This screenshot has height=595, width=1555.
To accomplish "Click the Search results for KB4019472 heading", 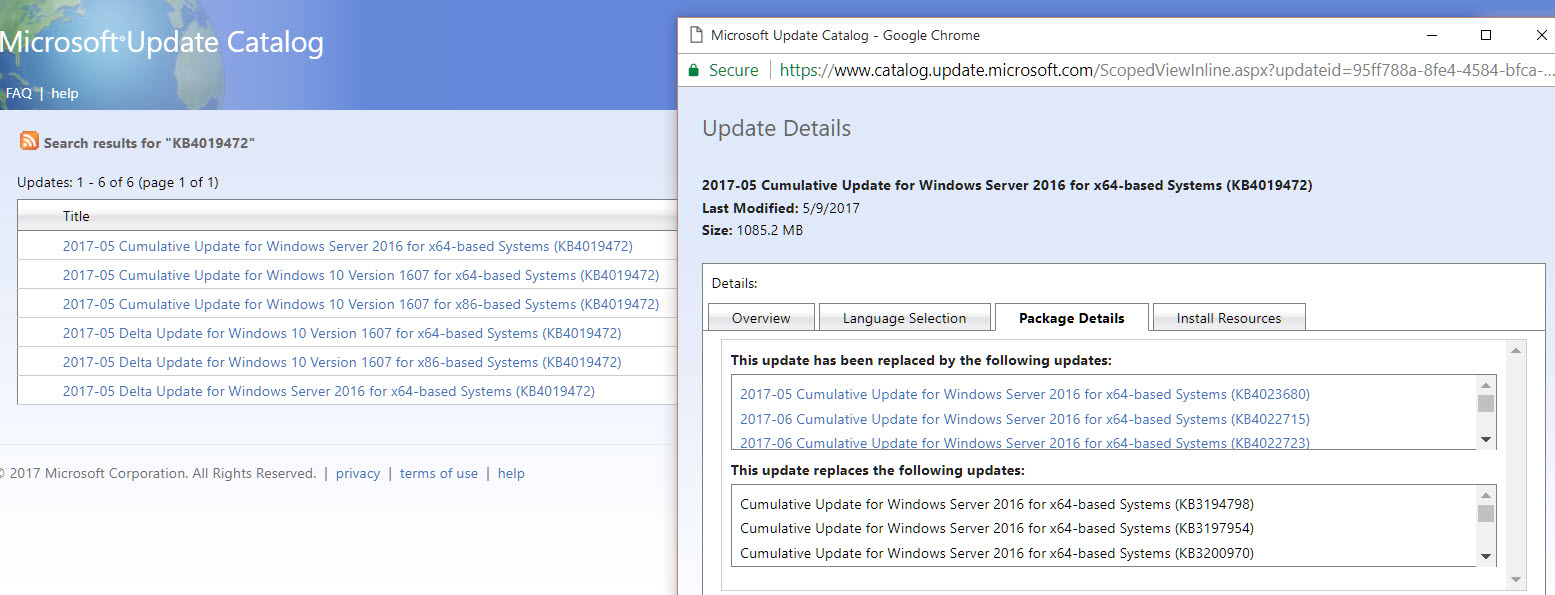I will click(x=149, y=143).
